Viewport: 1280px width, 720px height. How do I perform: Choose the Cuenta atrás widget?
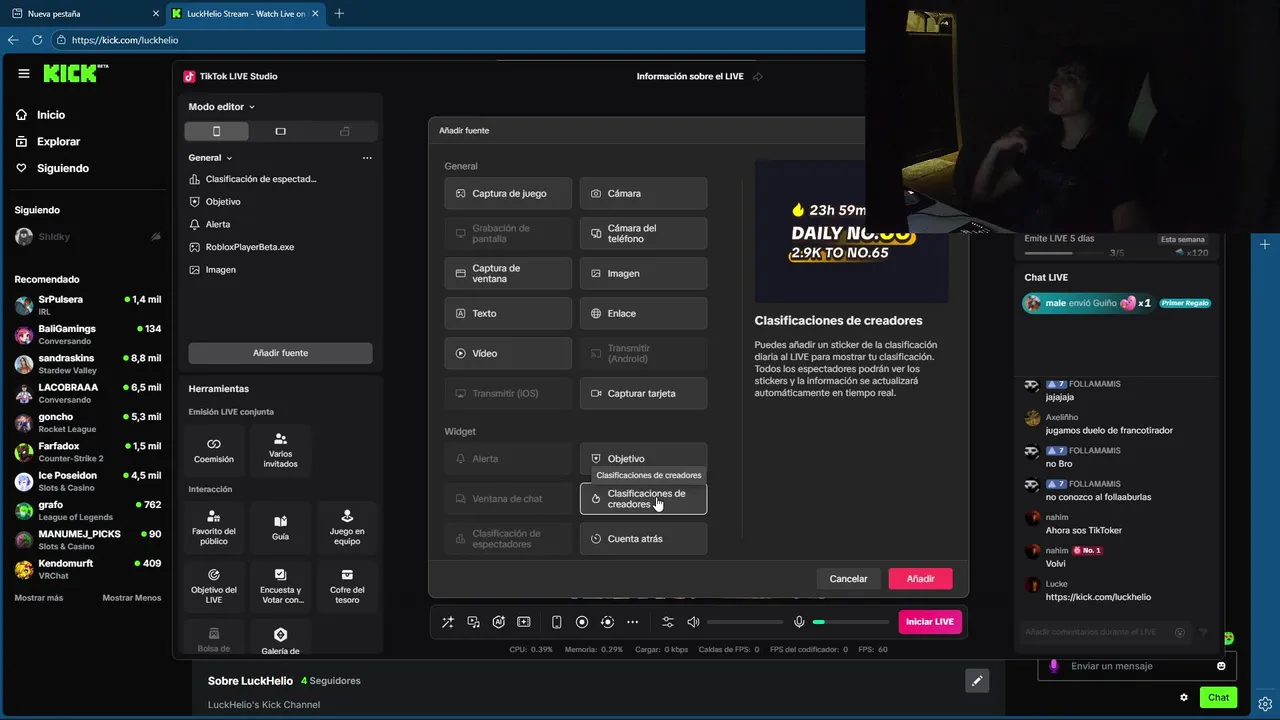(643, 538)
